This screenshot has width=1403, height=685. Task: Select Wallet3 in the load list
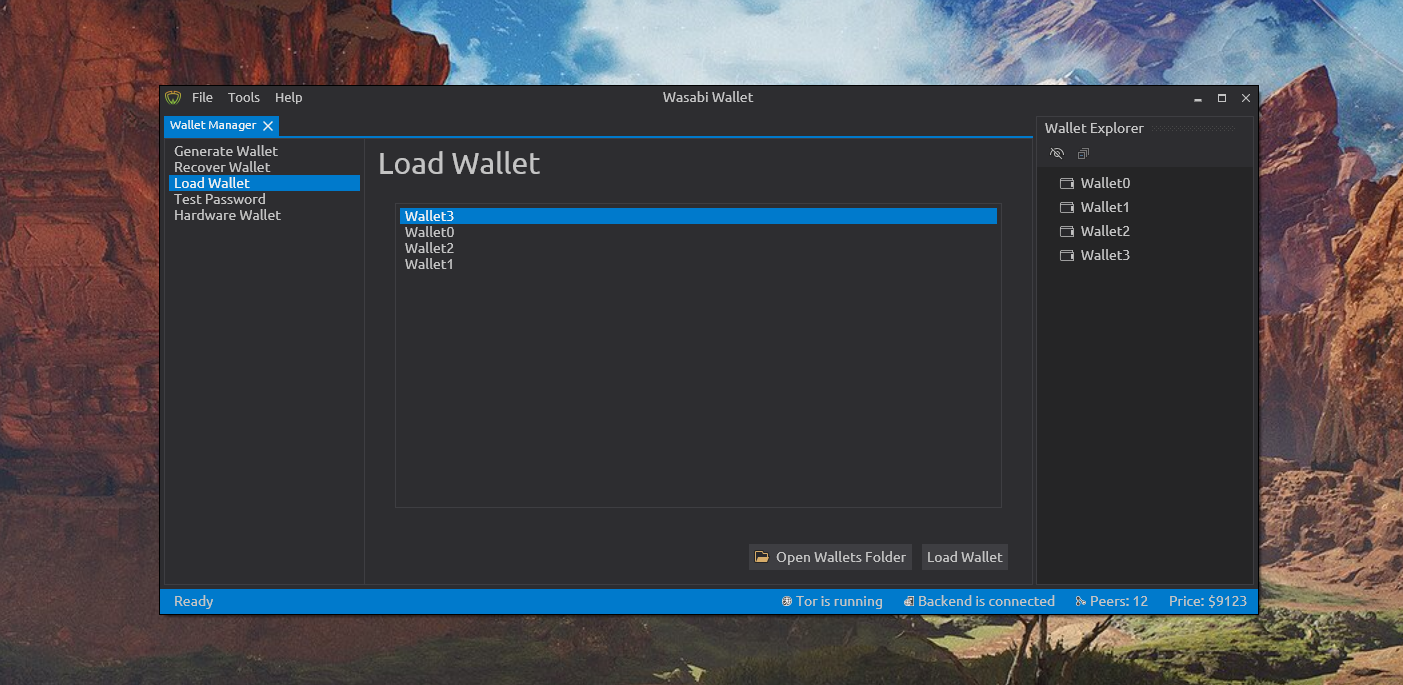click(x=698, y=216)
